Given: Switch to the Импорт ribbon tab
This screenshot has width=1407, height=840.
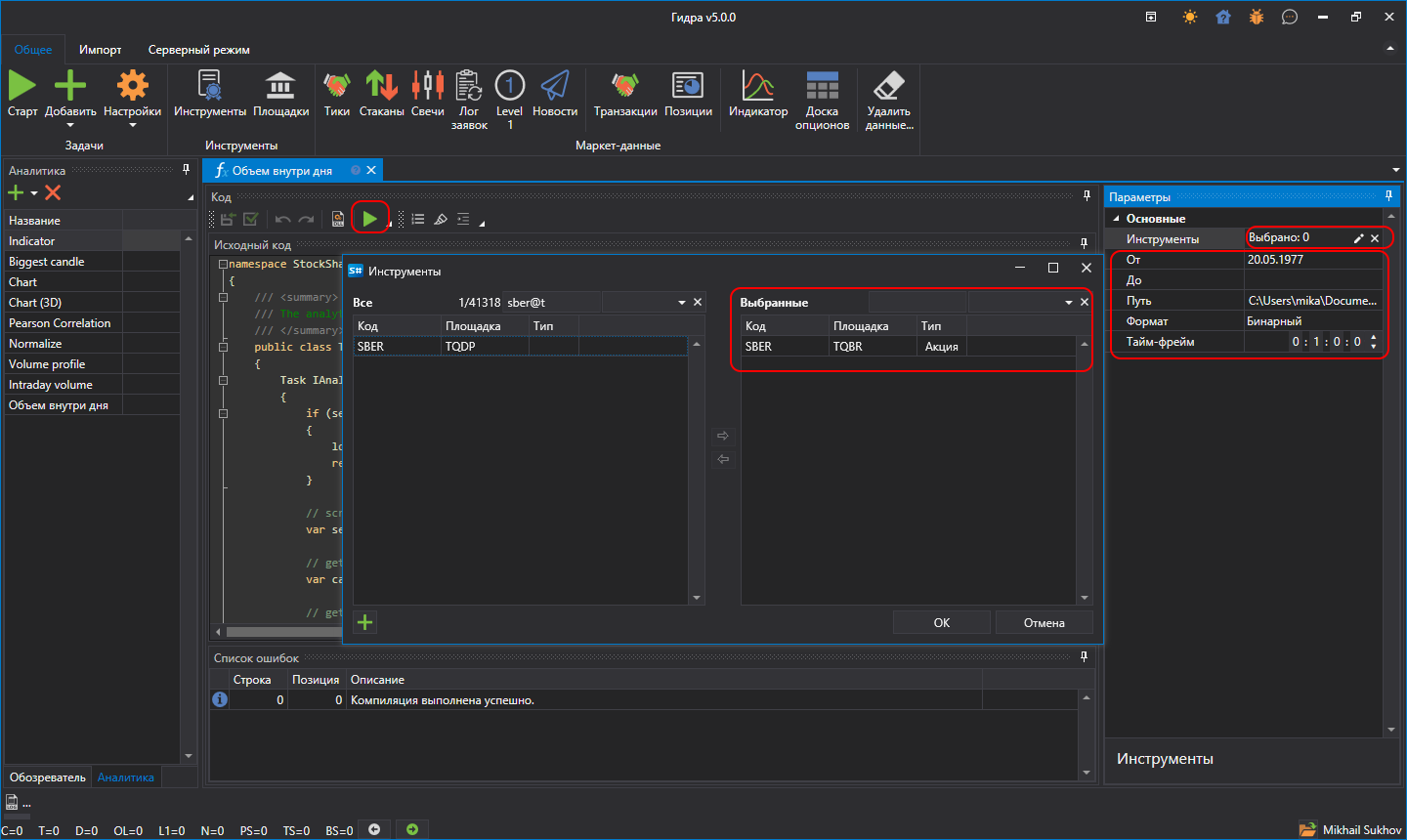Looking at the screenshot, I should click(x=101, y=50).
